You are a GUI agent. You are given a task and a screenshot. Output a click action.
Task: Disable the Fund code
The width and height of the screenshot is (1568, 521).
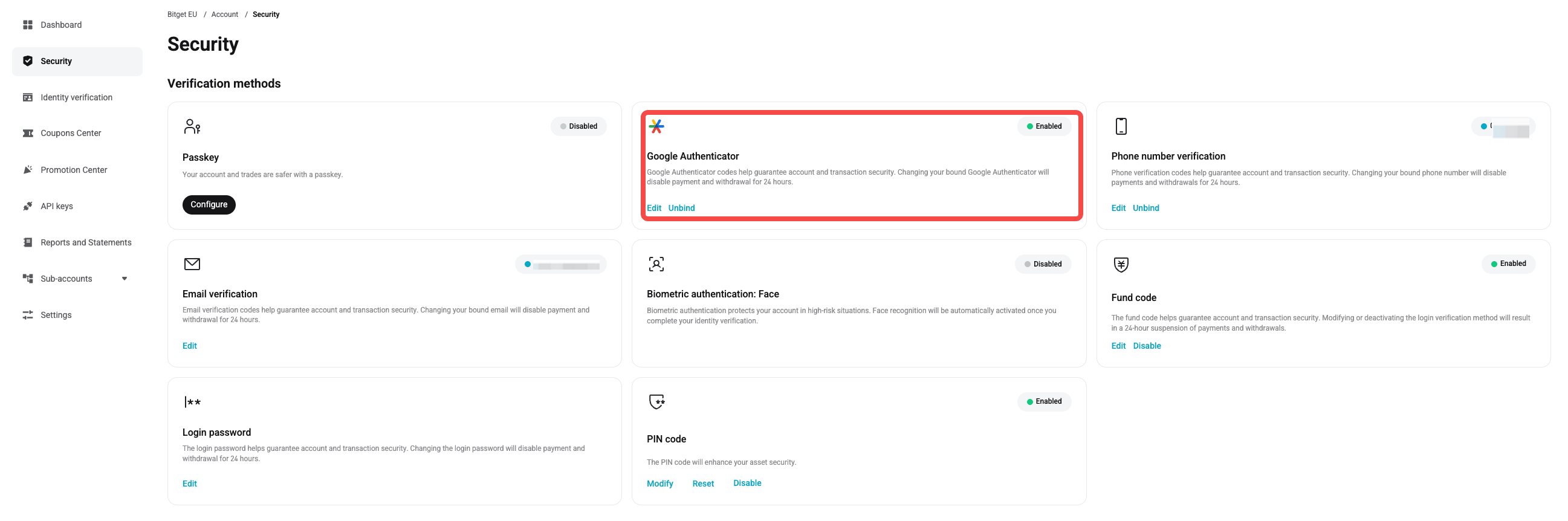click(1147, 346)
